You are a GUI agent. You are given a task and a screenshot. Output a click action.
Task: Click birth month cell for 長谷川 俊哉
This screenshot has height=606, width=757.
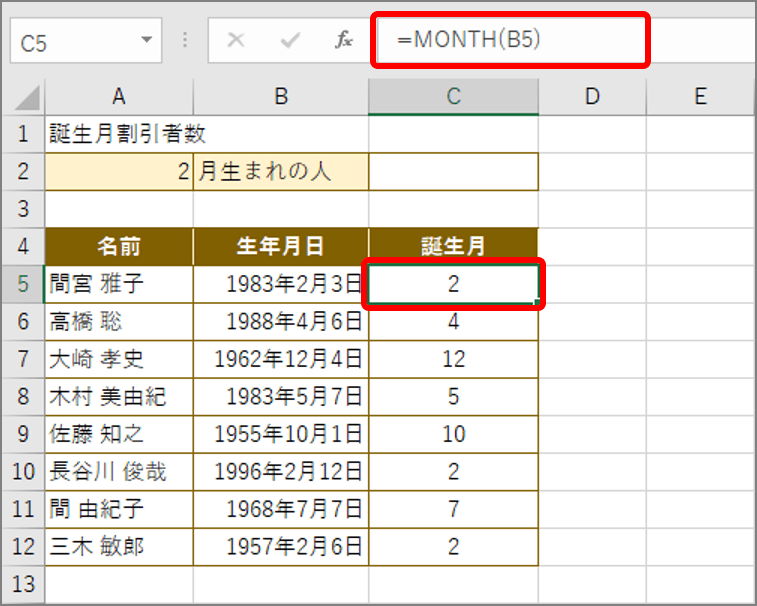click(x=453, y=472)
